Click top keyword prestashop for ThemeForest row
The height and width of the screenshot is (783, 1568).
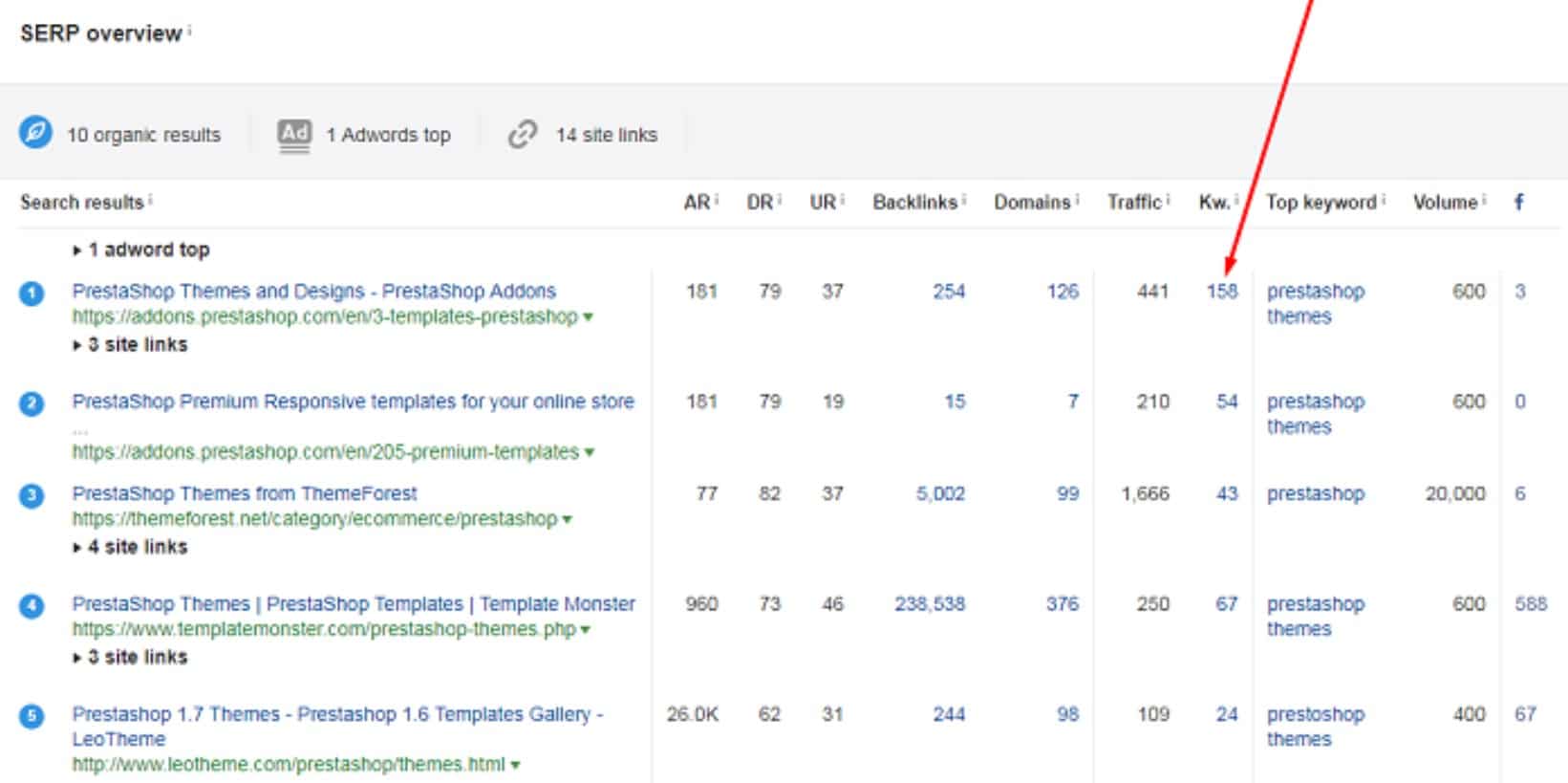pos(1316,494)
